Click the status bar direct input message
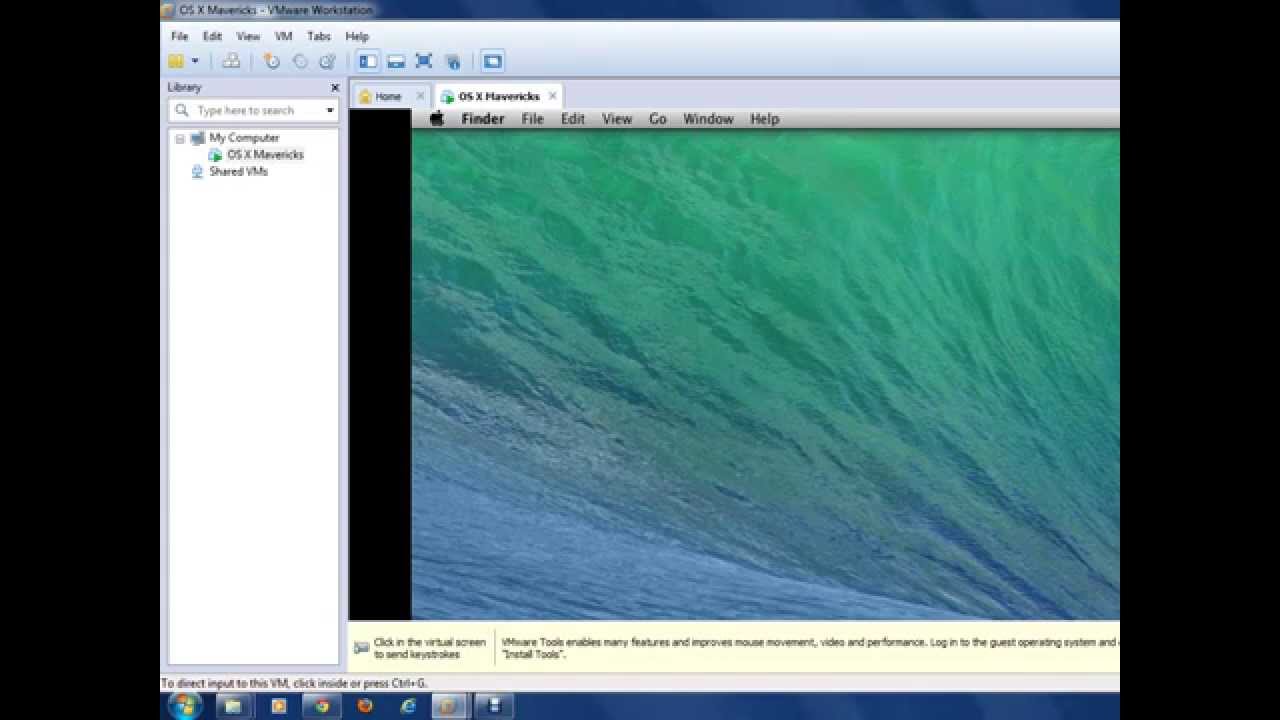Viewport: 1280px width, 720px height. [x=294, y=684]
